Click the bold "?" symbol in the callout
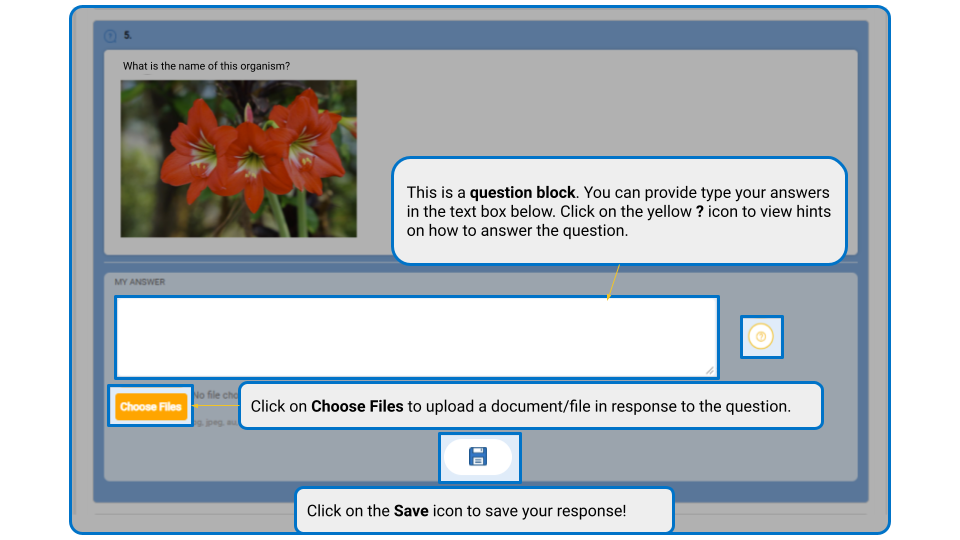The width and height of the screenshot is (960, 540). pos(700,212)
